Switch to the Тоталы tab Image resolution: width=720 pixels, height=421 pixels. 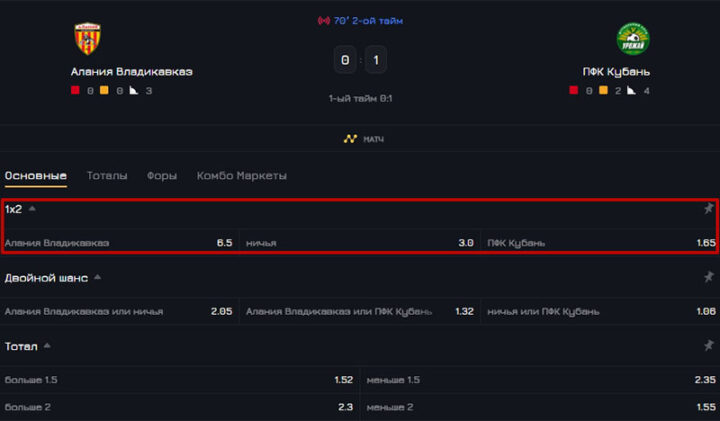click(x=107, y=176)
